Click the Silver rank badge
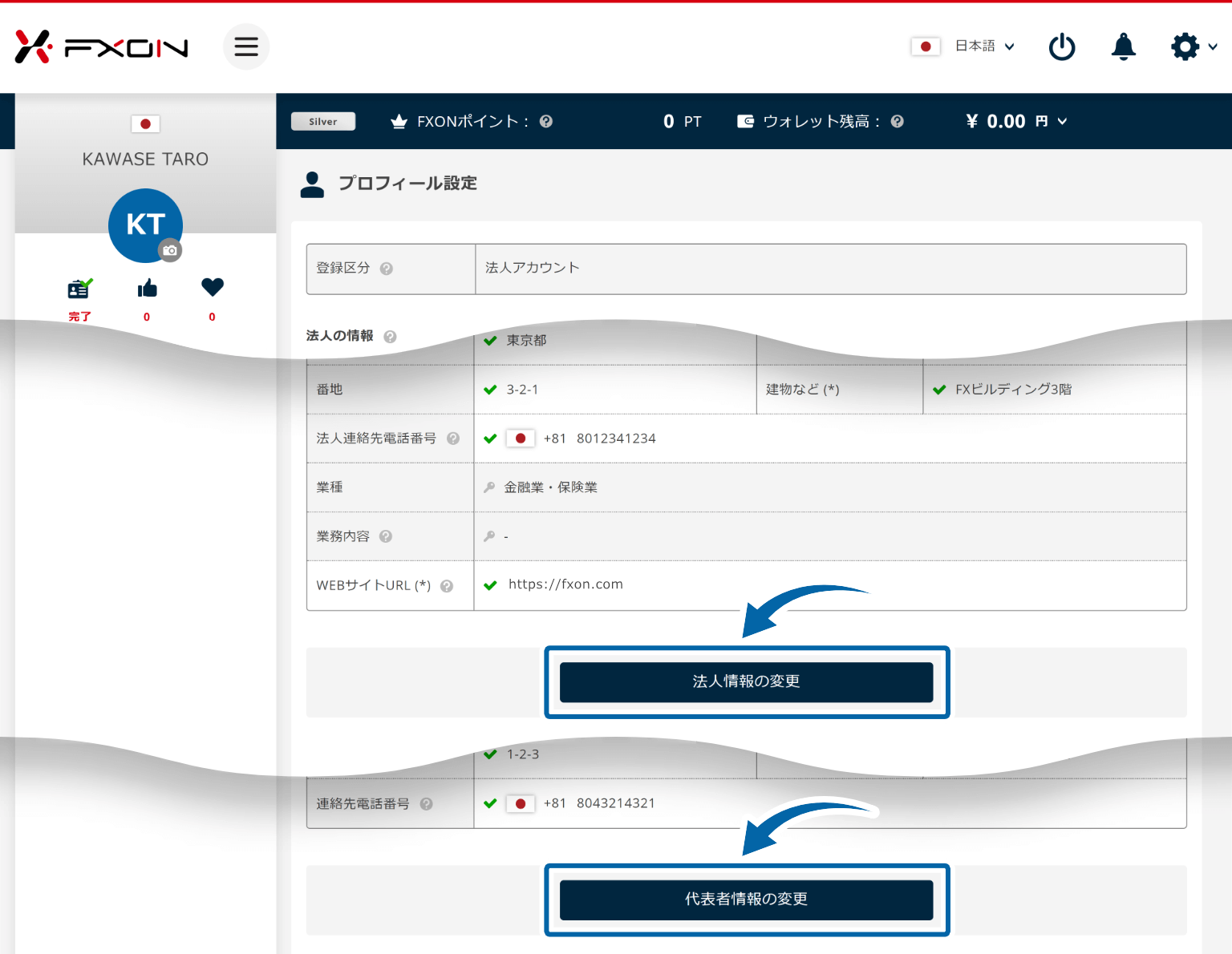This screenshot has height=954, width=1232. click(x=323, y=121)
